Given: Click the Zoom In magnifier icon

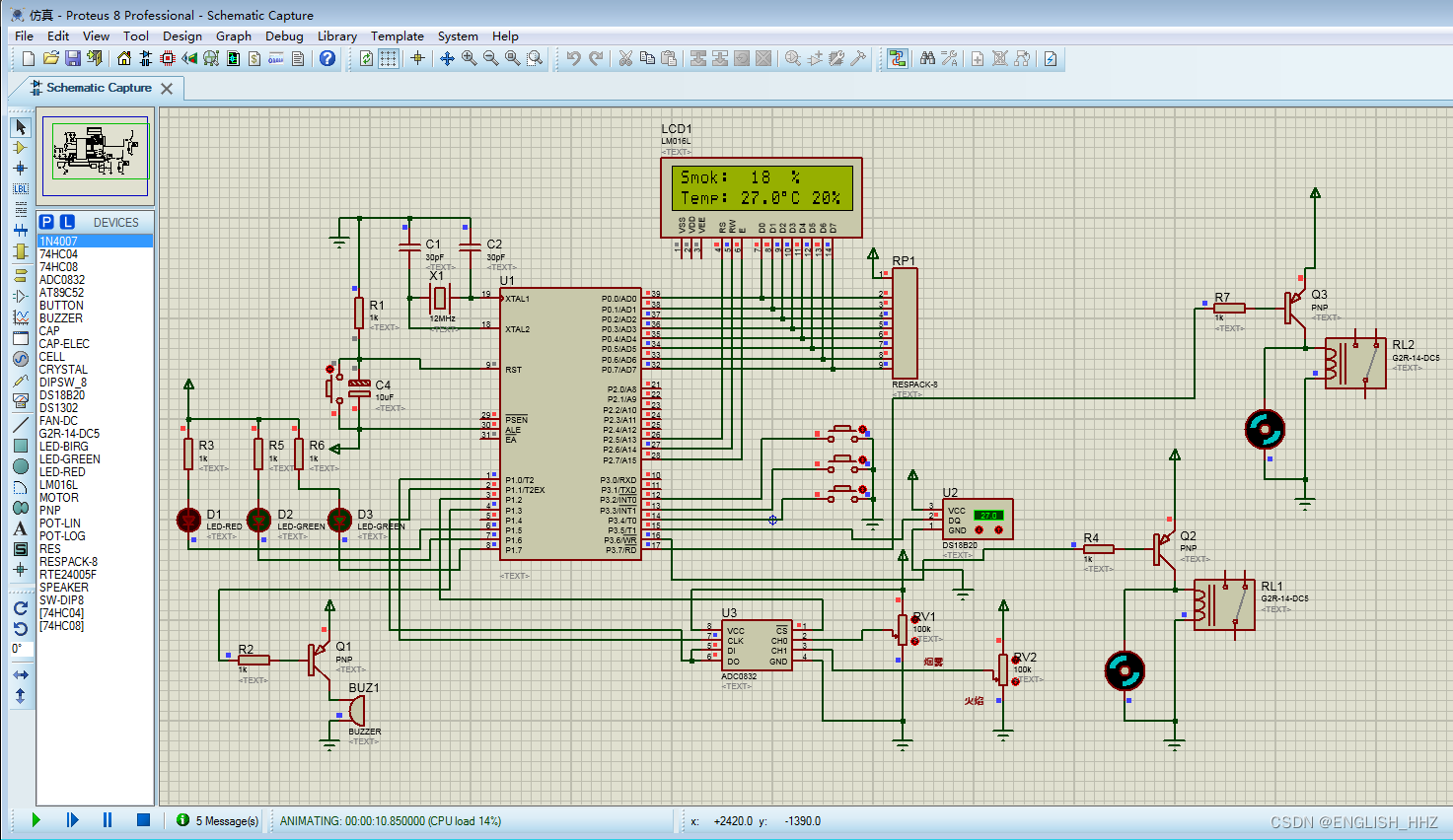Looking at the screenshot, I should coord(470,59).
